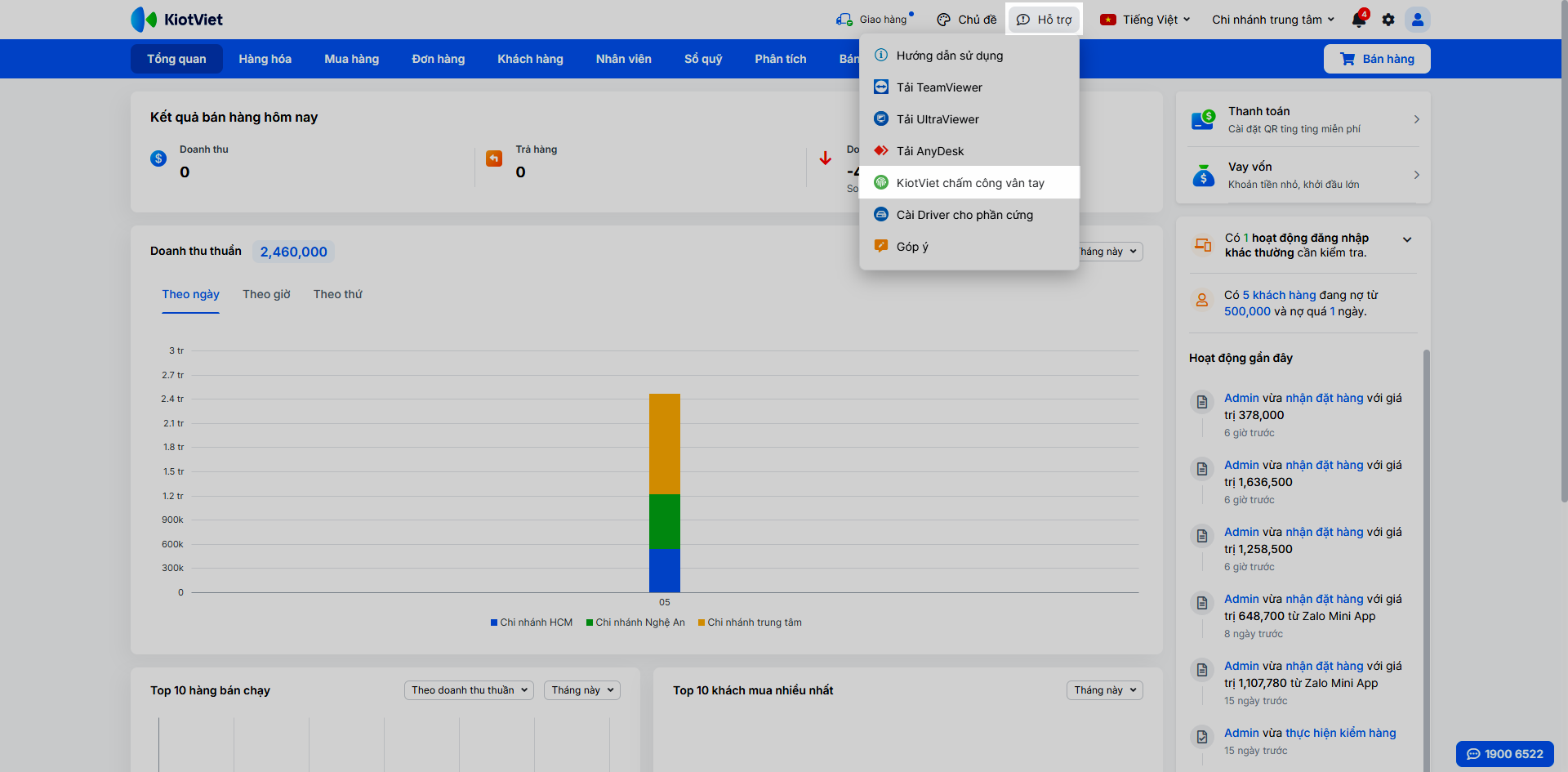Switch to the Theo giờ tab
The width and height of the screenshot is (1568, 772).
coord(266,294)
